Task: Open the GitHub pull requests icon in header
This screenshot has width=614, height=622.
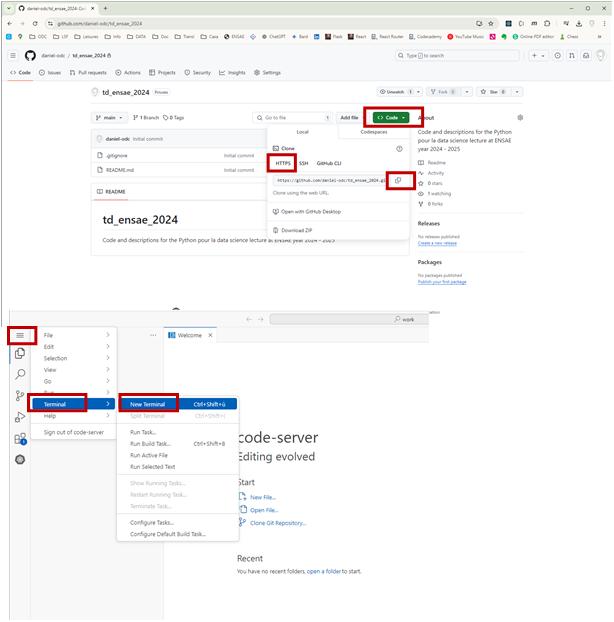Action: 572,56
